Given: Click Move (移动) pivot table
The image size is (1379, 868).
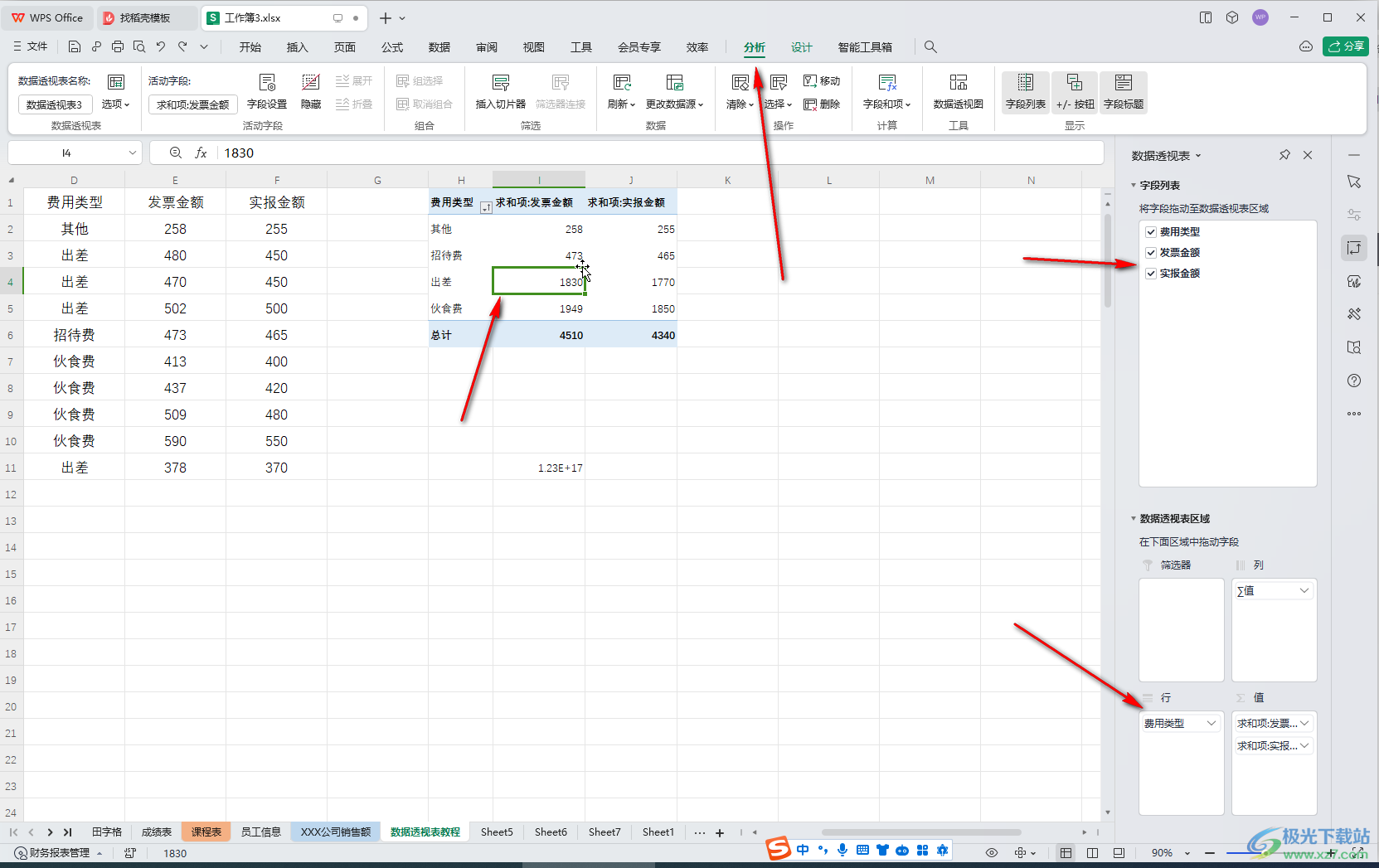Looking at the screenshot, I should 822,80.
